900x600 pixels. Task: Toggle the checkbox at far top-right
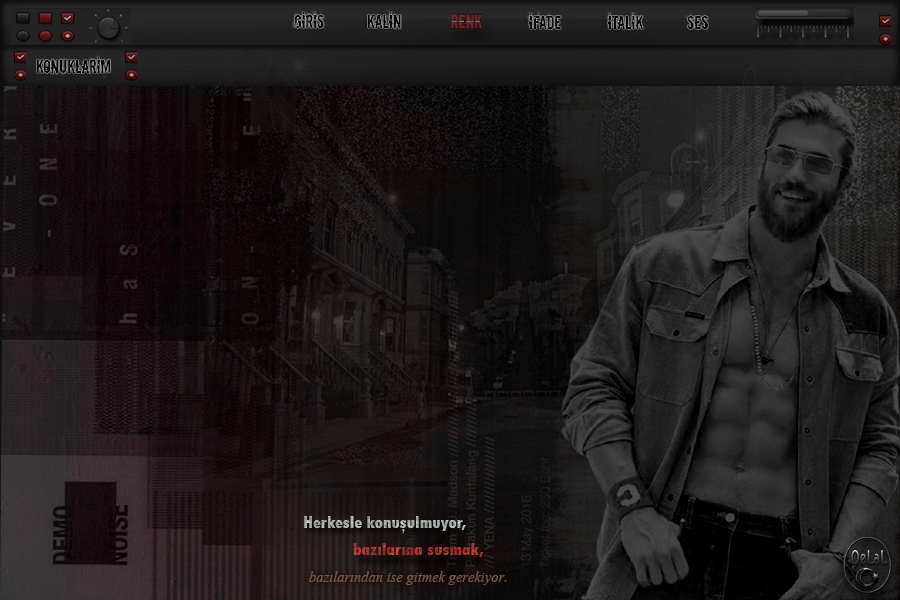885,20
